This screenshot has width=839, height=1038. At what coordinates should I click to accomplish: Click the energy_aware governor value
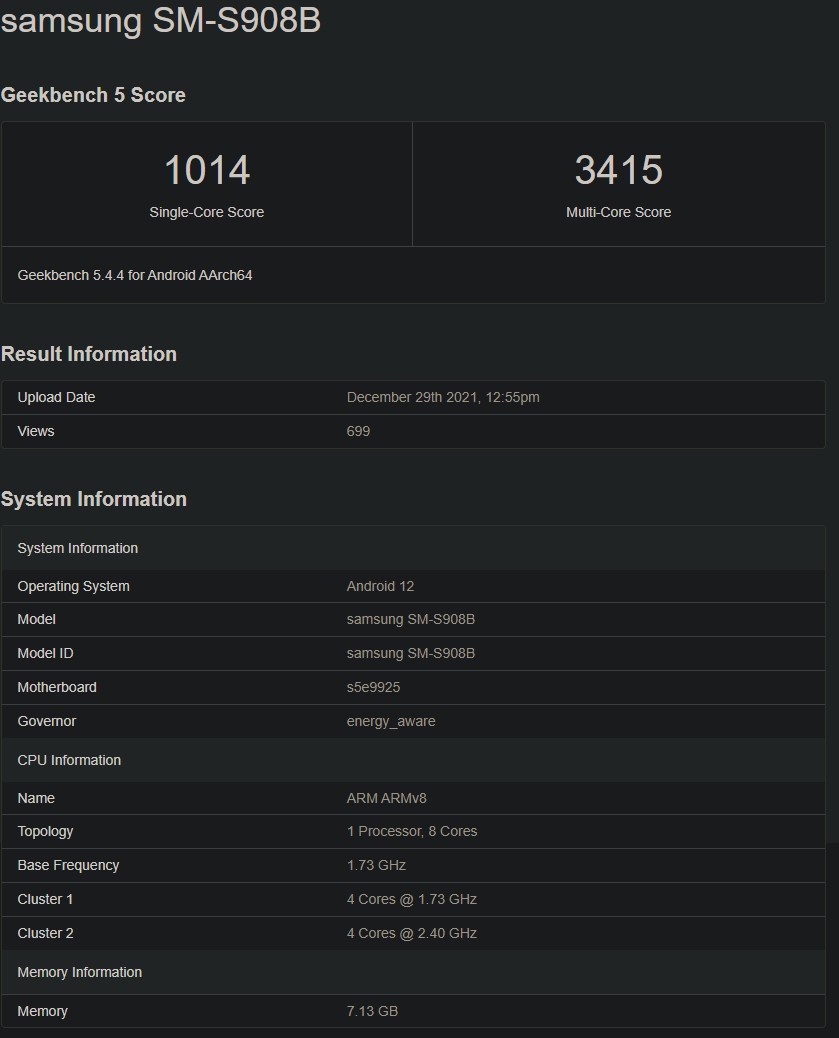391,721
